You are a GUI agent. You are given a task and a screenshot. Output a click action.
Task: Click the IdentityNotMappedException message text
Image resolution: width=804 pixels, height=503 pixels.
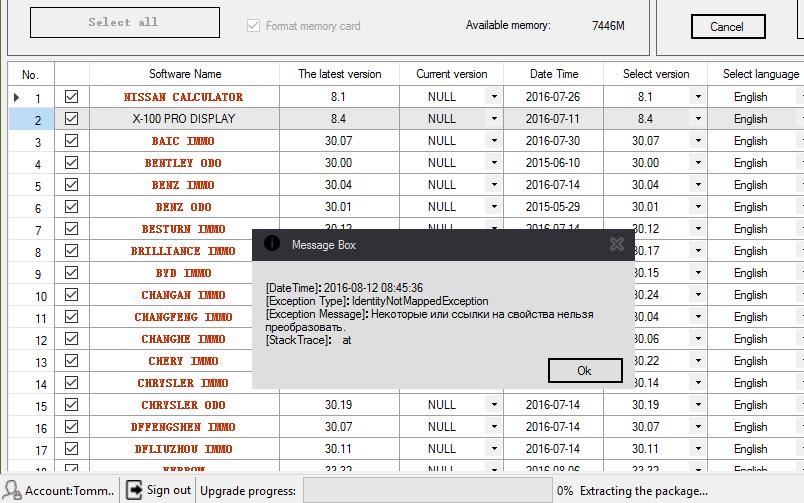pos(420,301)
